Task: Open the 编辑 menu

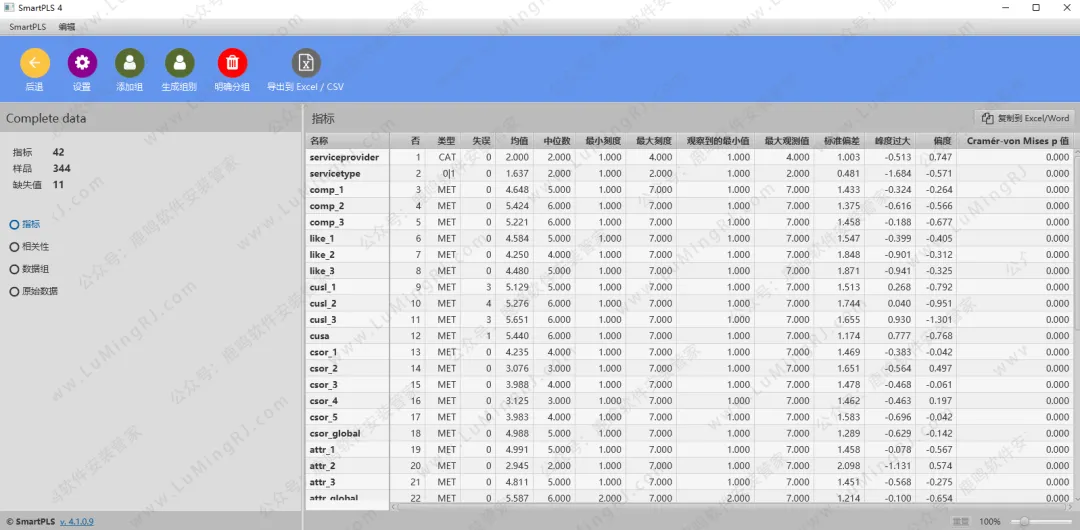Action: [x=67, y=27]
